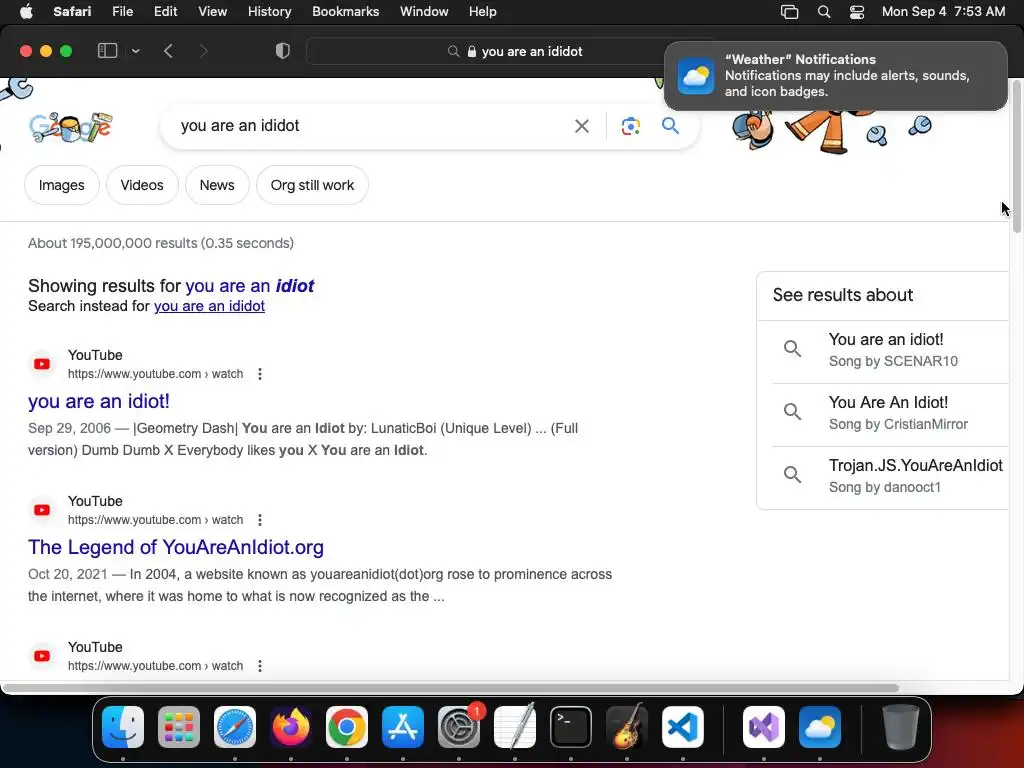Open the Window menu
Screen dimensions: 1024x768
coord(424,12)
